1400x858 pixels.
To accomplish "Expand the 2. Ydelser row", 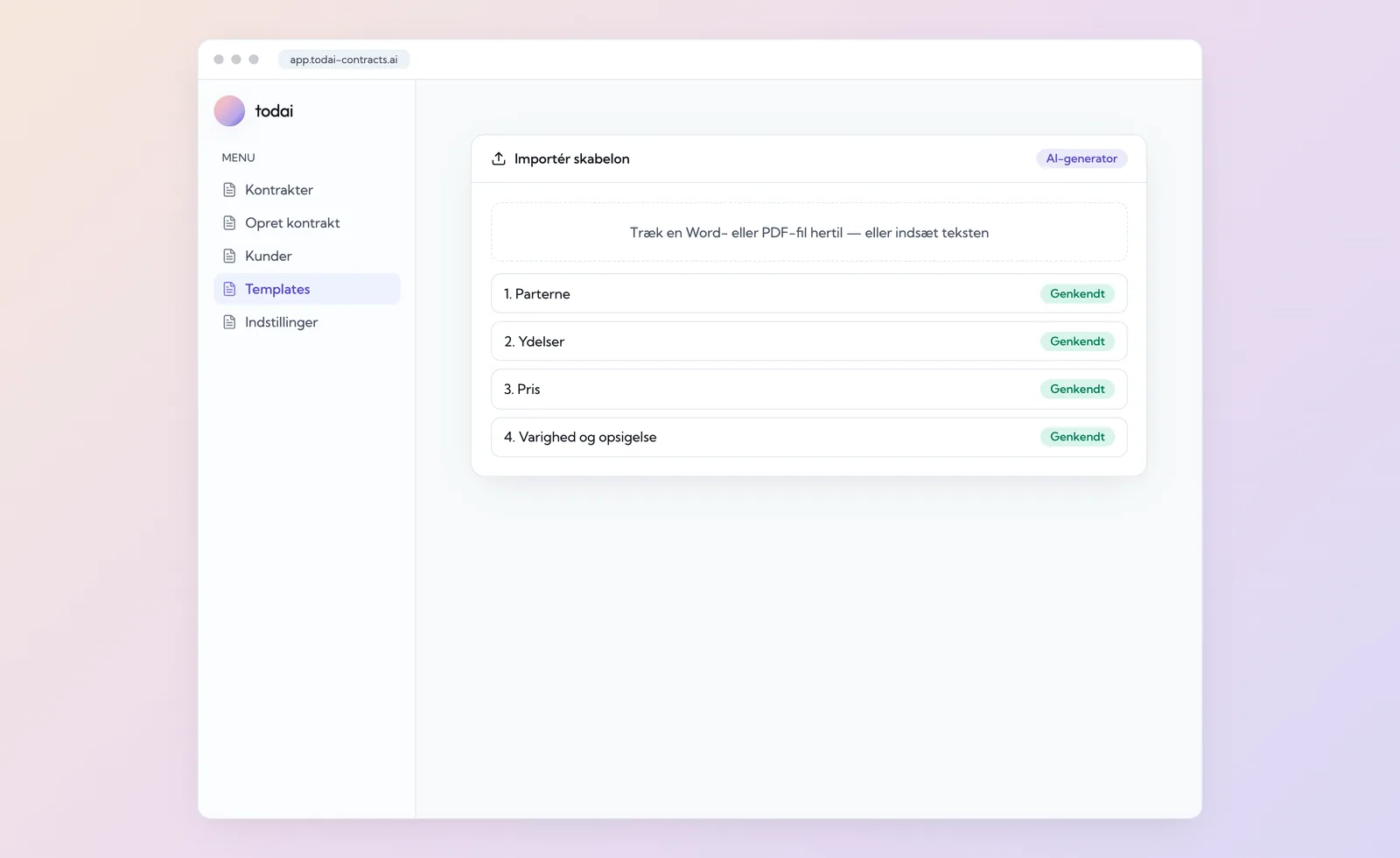I will [809, 341].
